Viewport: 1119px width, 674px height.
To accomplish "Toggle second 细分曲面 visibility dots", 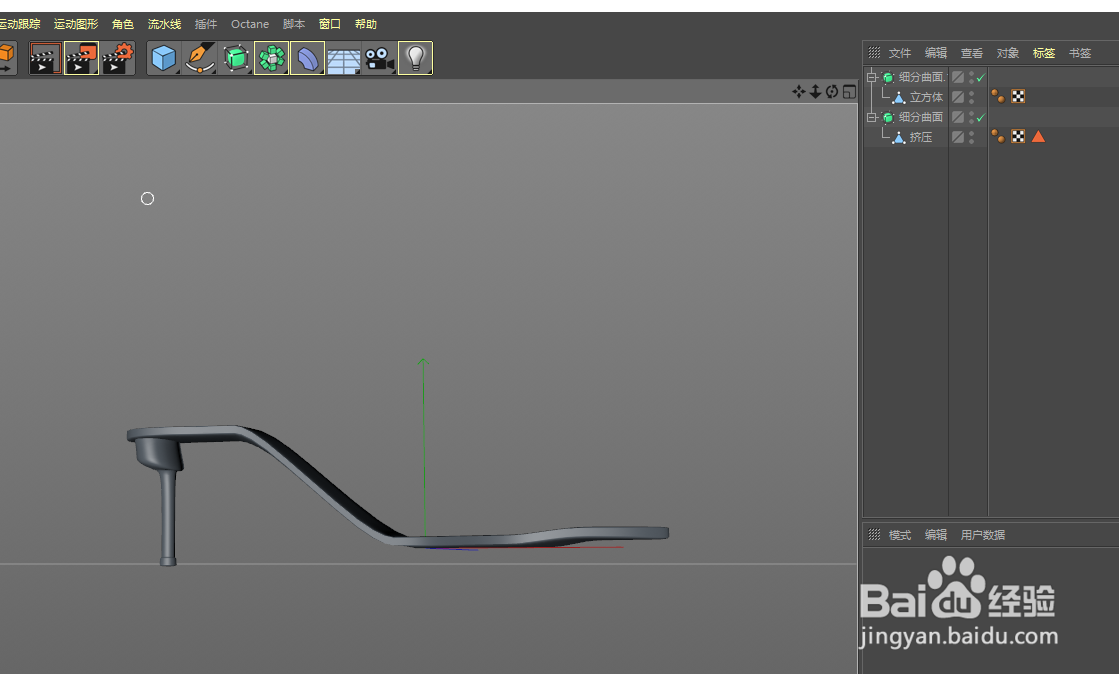I will point(971,117).
